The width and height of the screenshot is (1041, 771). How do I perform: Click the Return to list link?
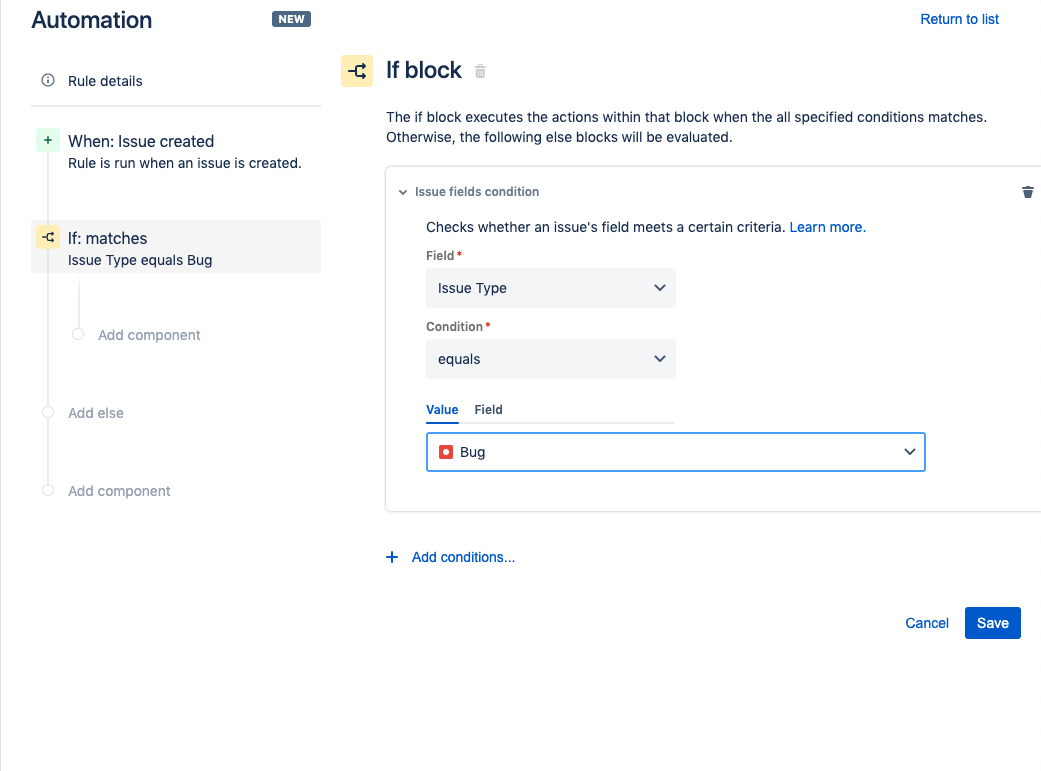959,19
